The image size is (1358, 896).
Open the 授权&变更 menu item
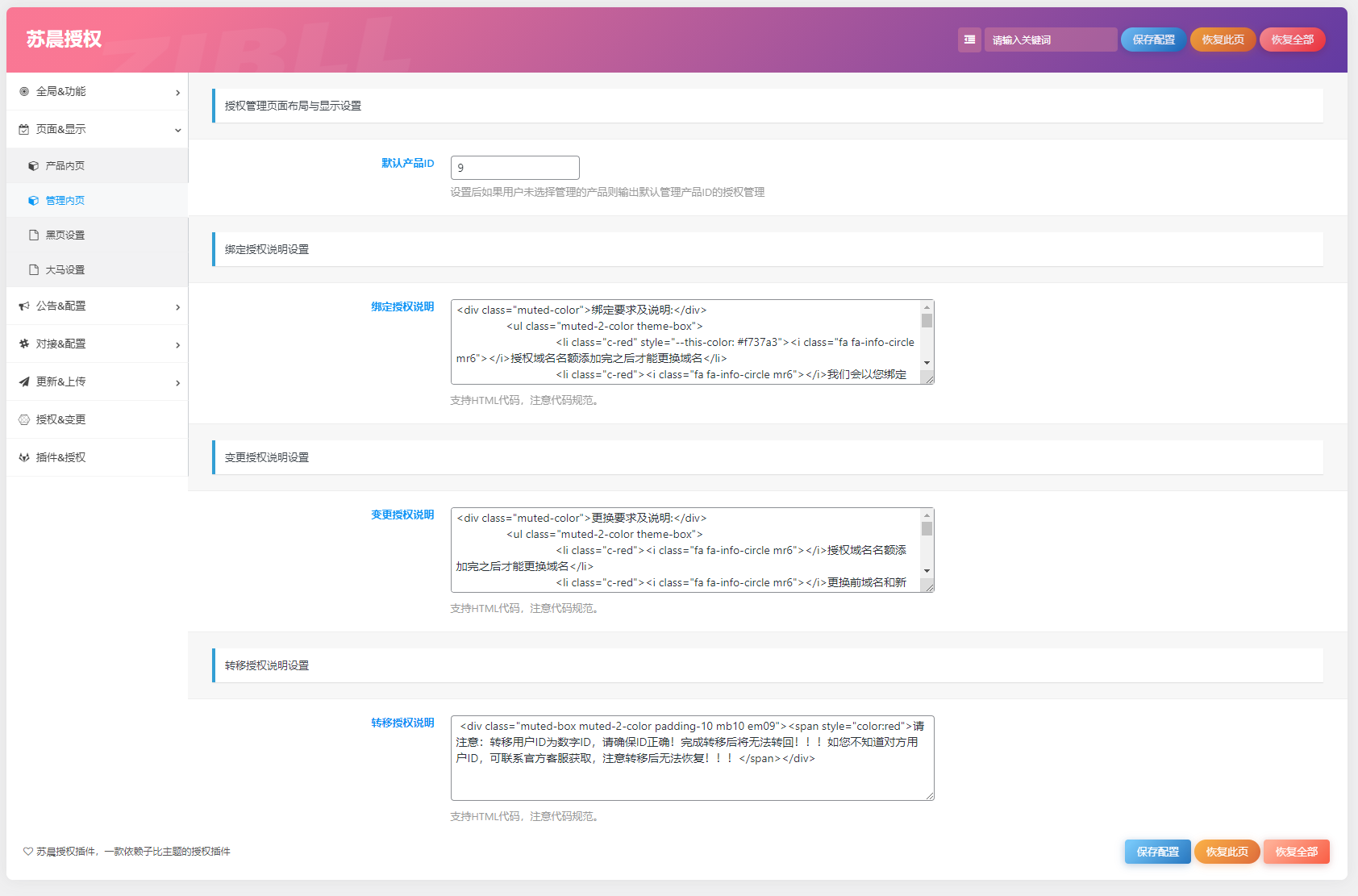pyautogui.click(x=97, y=419)
